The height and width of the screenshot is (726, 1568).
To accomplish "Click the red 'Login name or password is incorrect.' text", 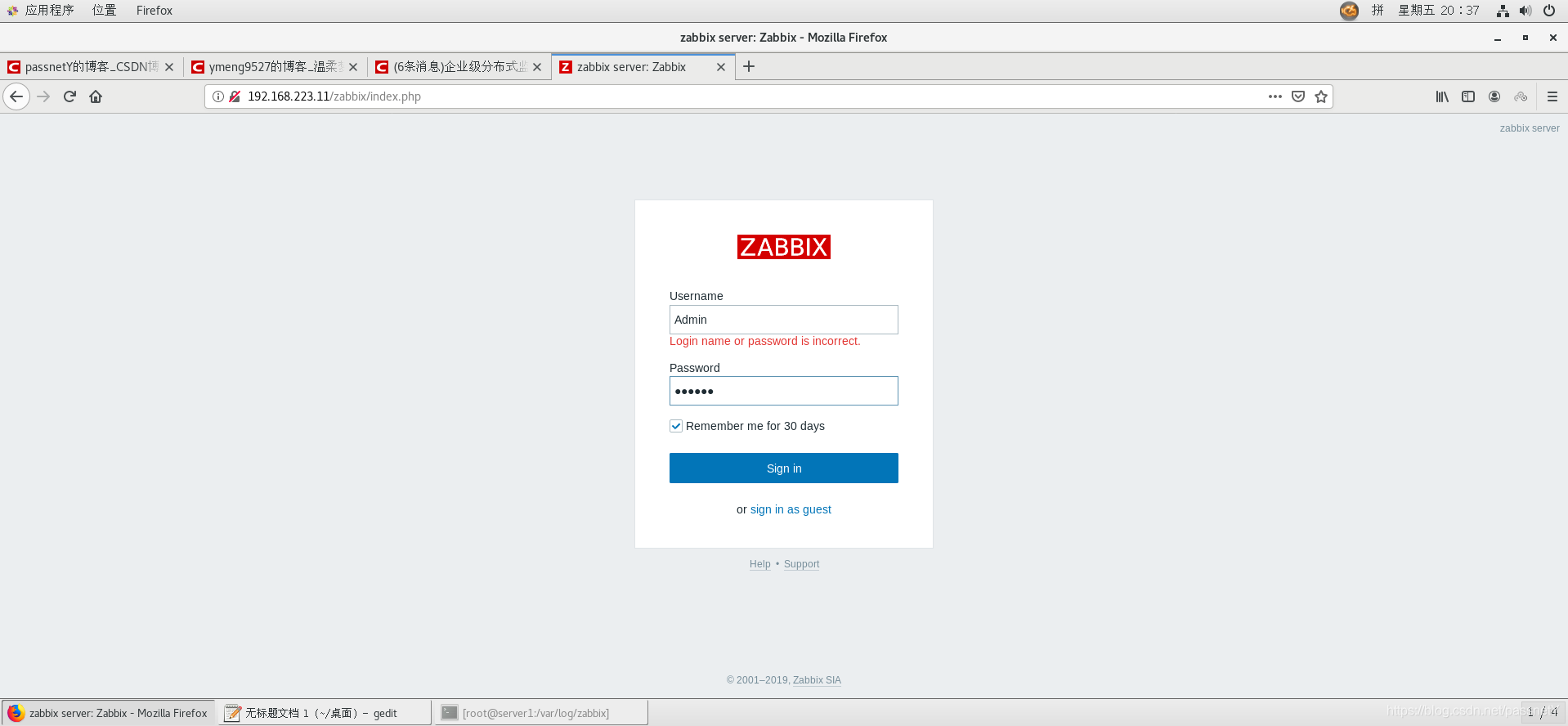I will (x=765, y=341).
